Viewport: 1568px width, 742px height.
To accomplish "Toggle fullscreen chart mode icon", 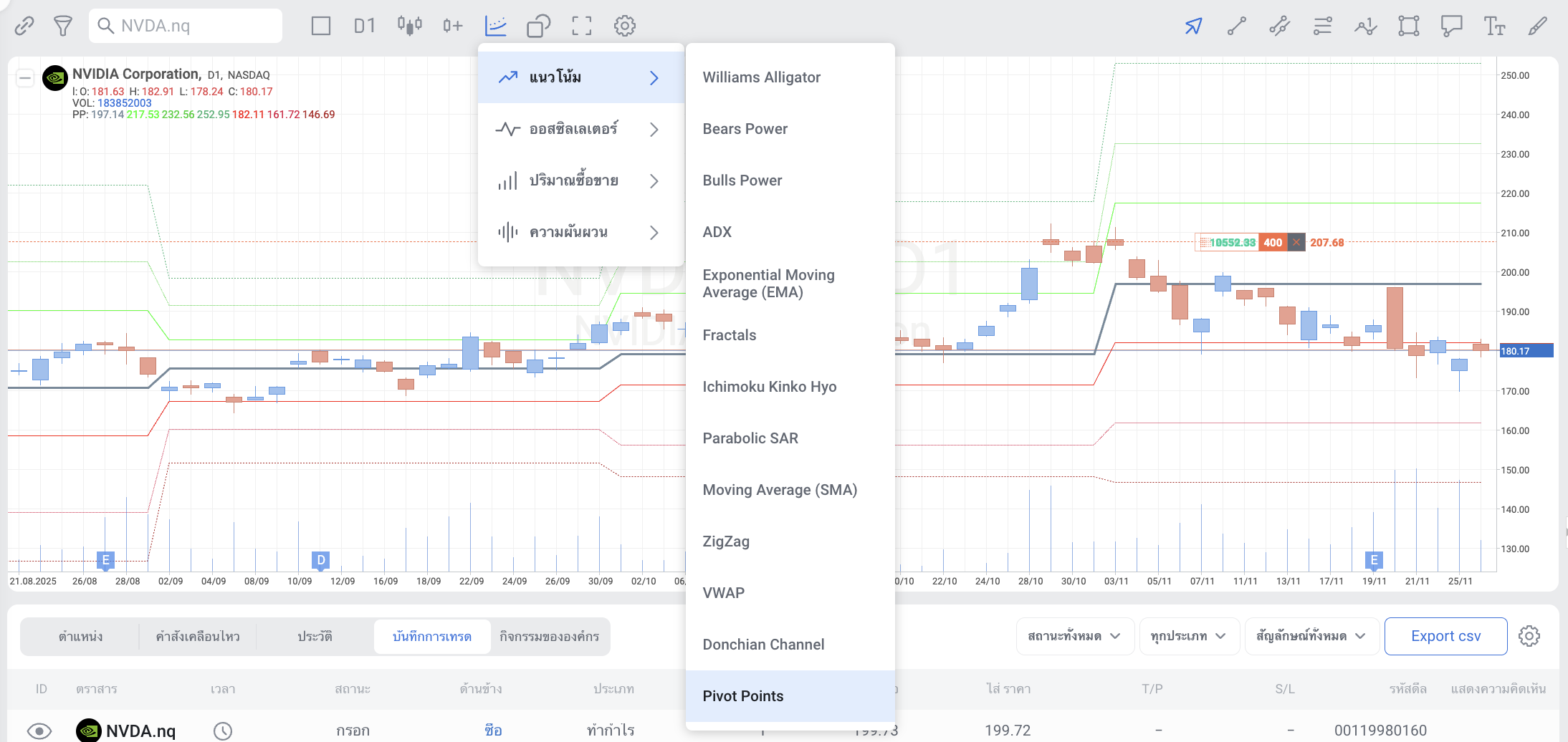I will click(x=582, y=26).
